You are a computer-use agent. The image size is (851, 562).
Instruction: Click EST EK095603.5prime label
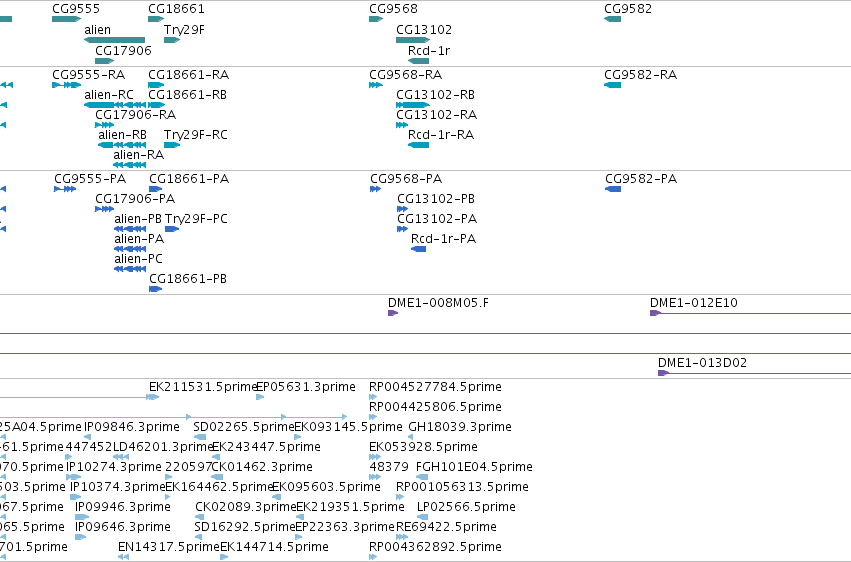[x=326, y=487]
